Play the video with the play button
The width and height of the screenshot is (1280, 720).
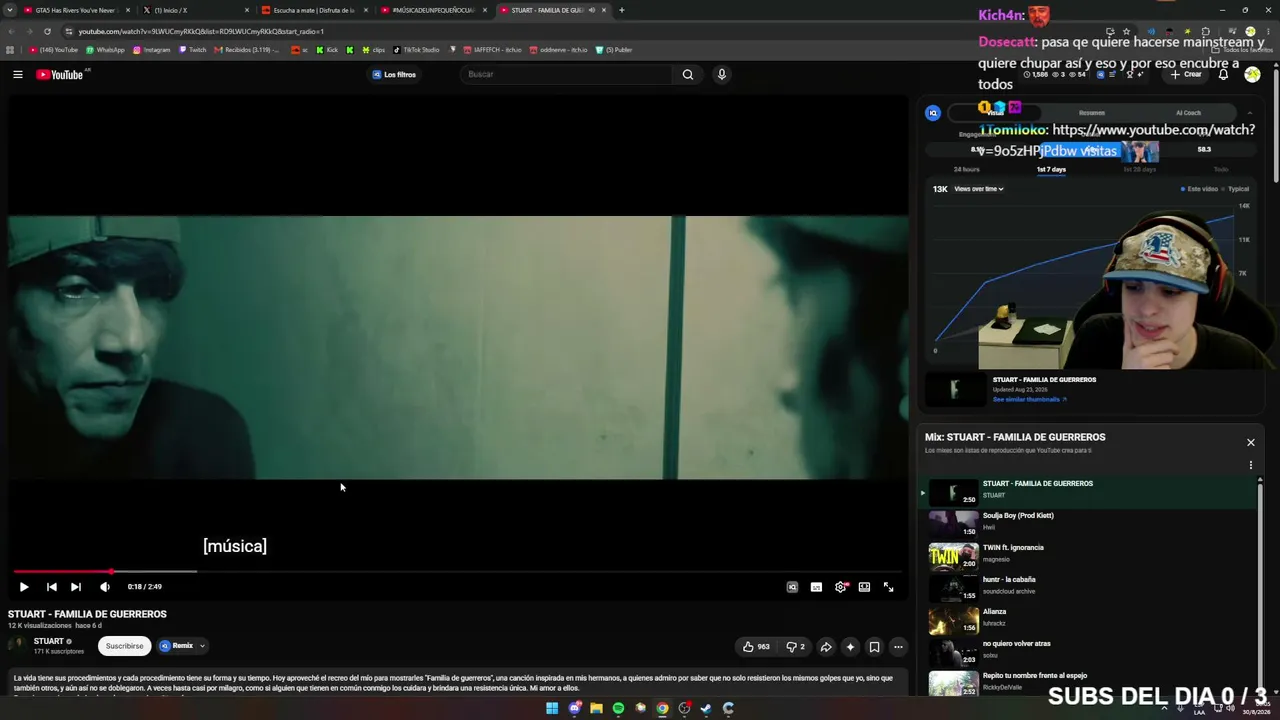tap(24, 587)
